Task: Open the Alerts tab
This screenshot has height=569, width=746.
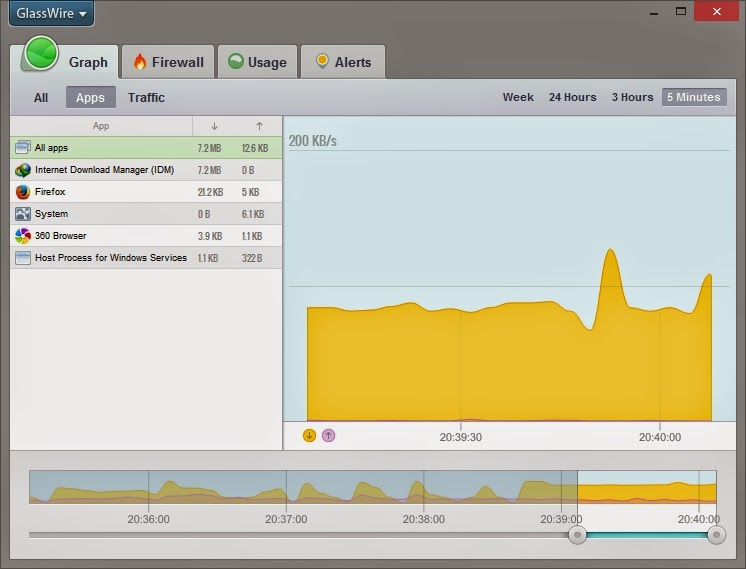Action: click(x=343, y=62)
